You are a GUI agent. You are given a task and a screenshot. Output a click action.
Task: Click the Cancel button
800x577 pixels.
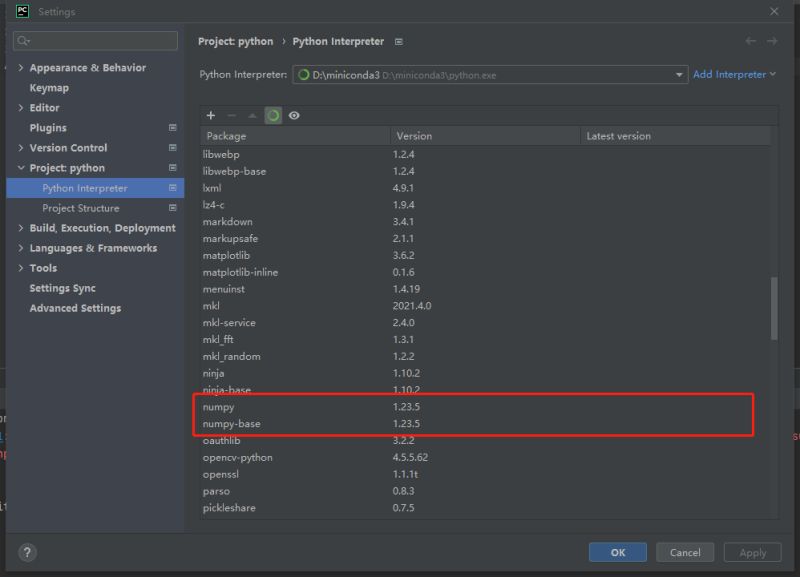pyautogui.click(x=685, y=552)
